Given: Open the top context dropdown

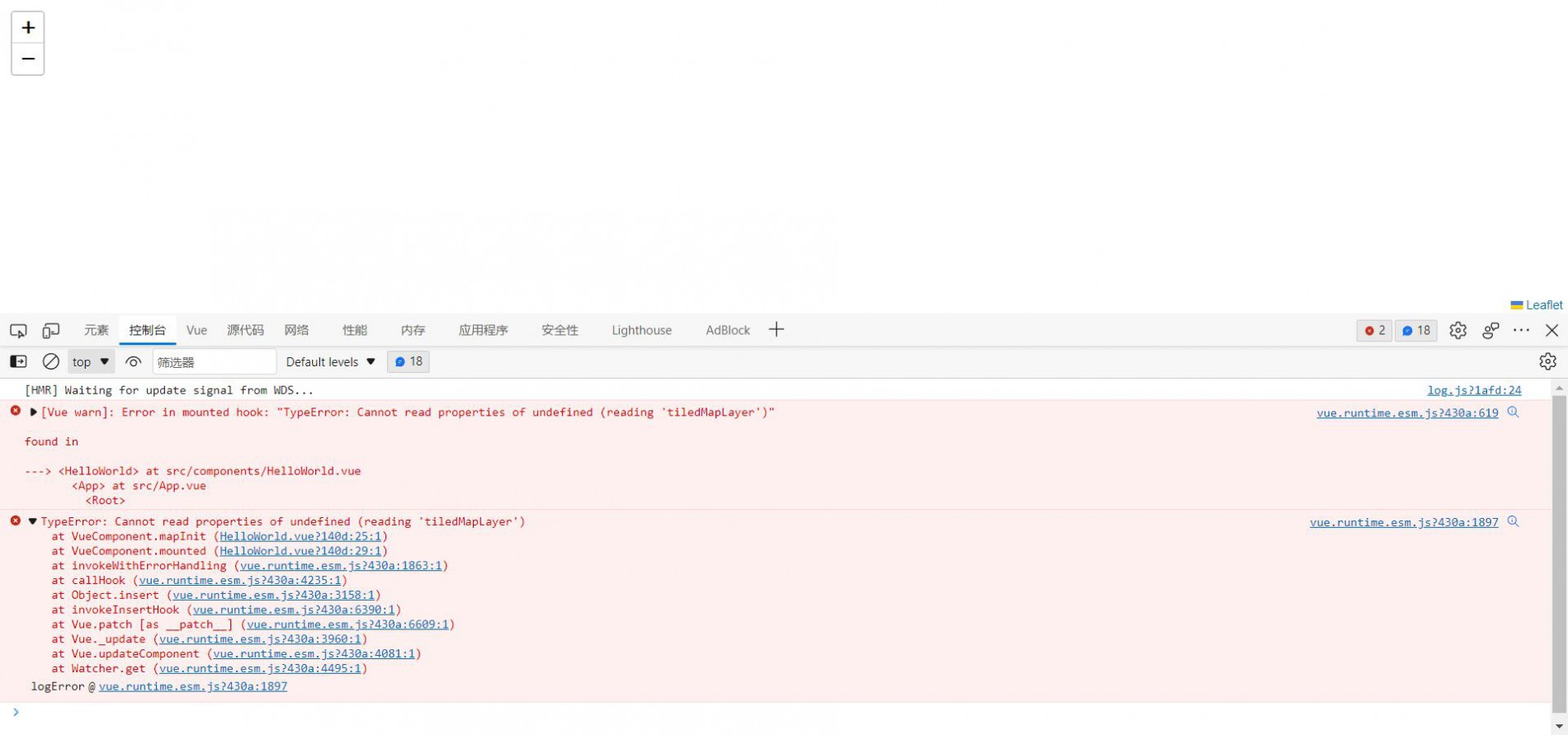Looking at the screenshot, I should pyautogui.click(x=91, y=361).
